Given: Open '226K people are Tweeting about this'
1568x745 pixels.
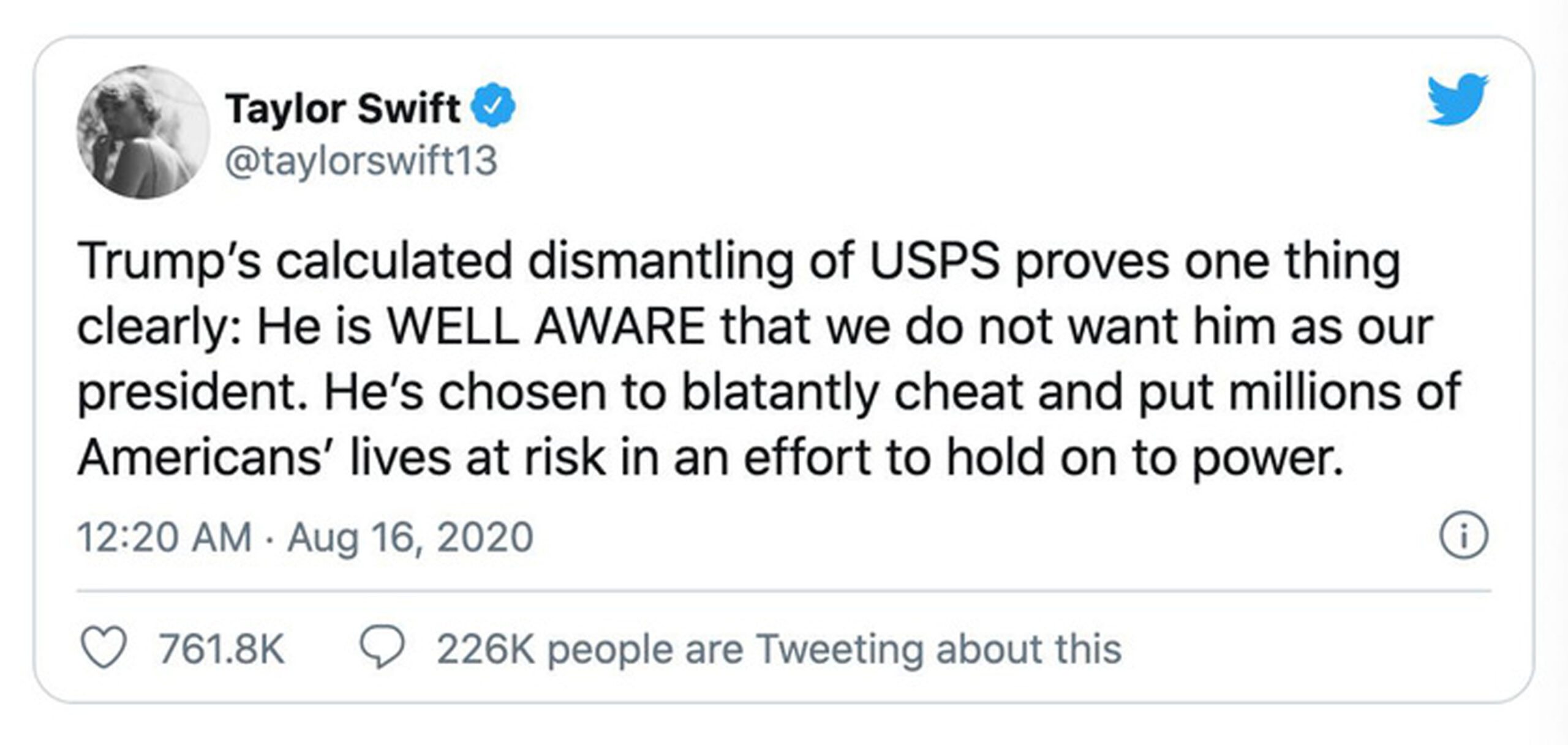Looking at the screenshot, I should [x=778, y=649].
